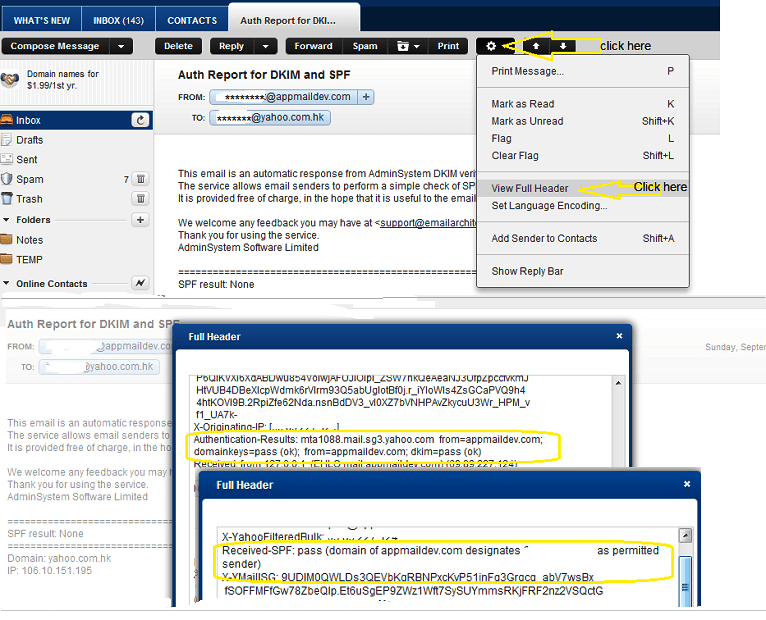The width and height of the screenshot is (766, 620).
Task: Click scroll-up arrow in lower Full Header
Action: 686,535
